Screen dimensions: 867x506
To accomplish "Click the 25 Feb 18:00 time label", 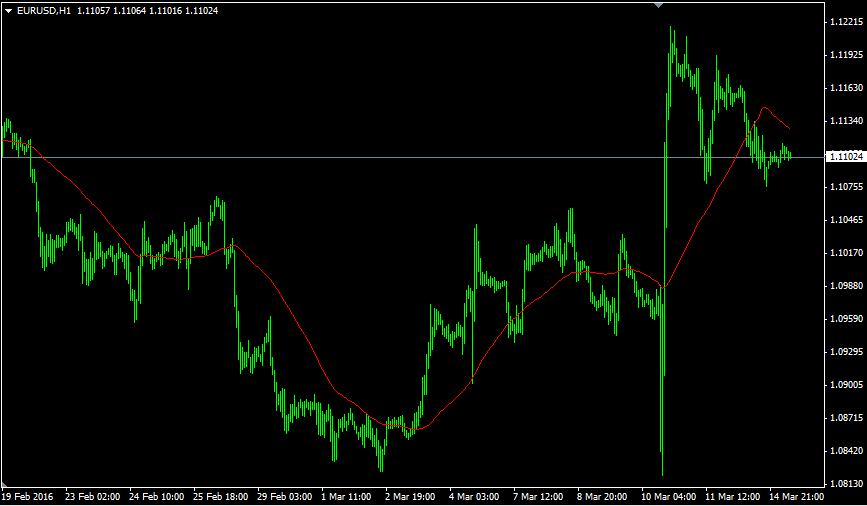I will coord(221,497).
